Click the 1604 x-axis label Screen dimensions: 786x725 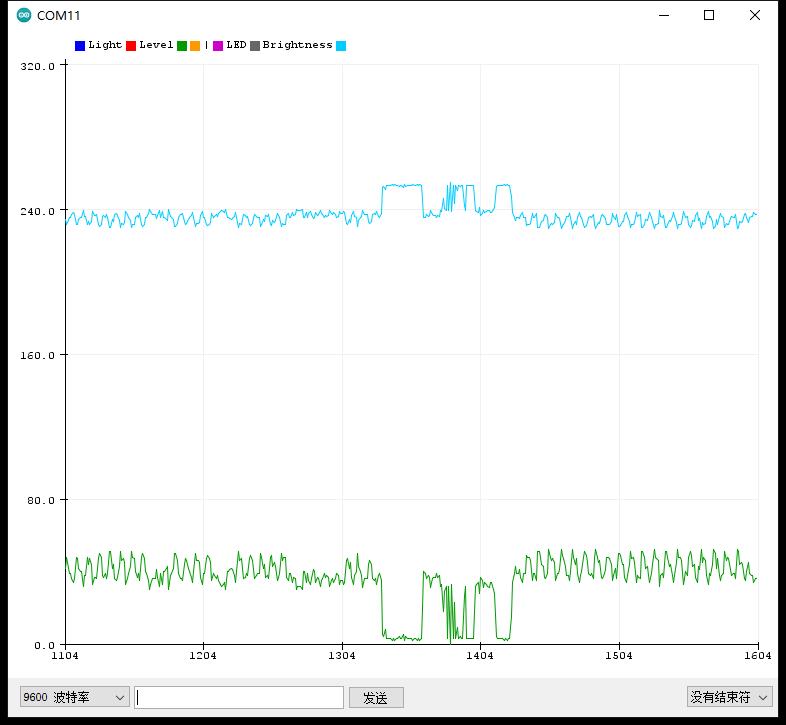(757, 655)
